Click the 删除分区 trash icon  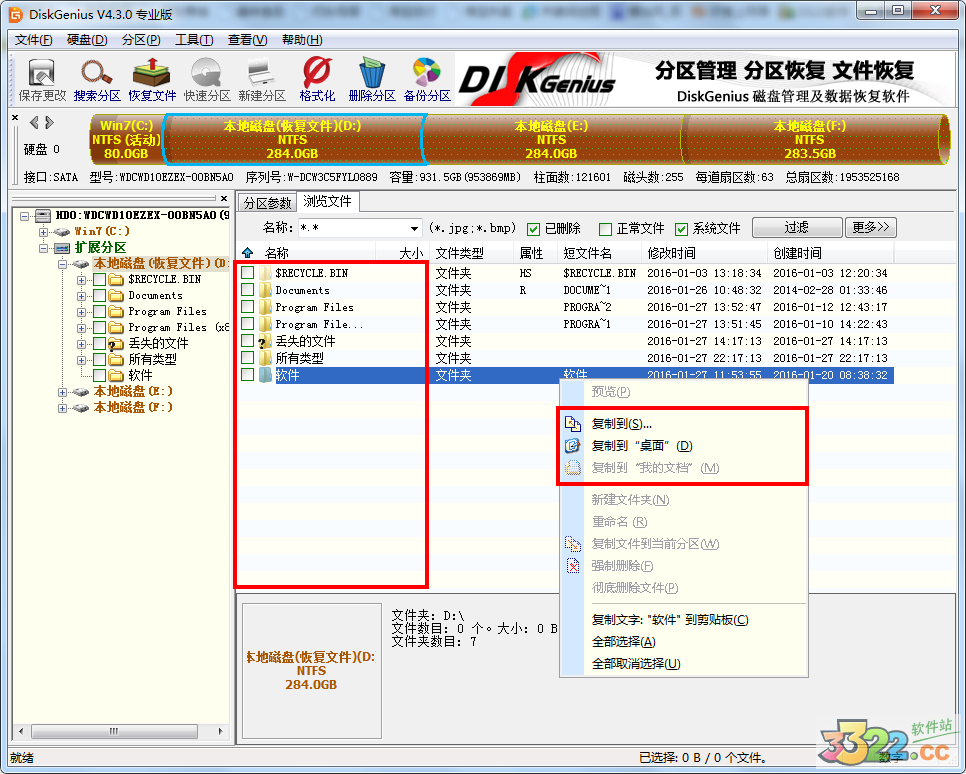pyautogui.click(x=371, y=79)
